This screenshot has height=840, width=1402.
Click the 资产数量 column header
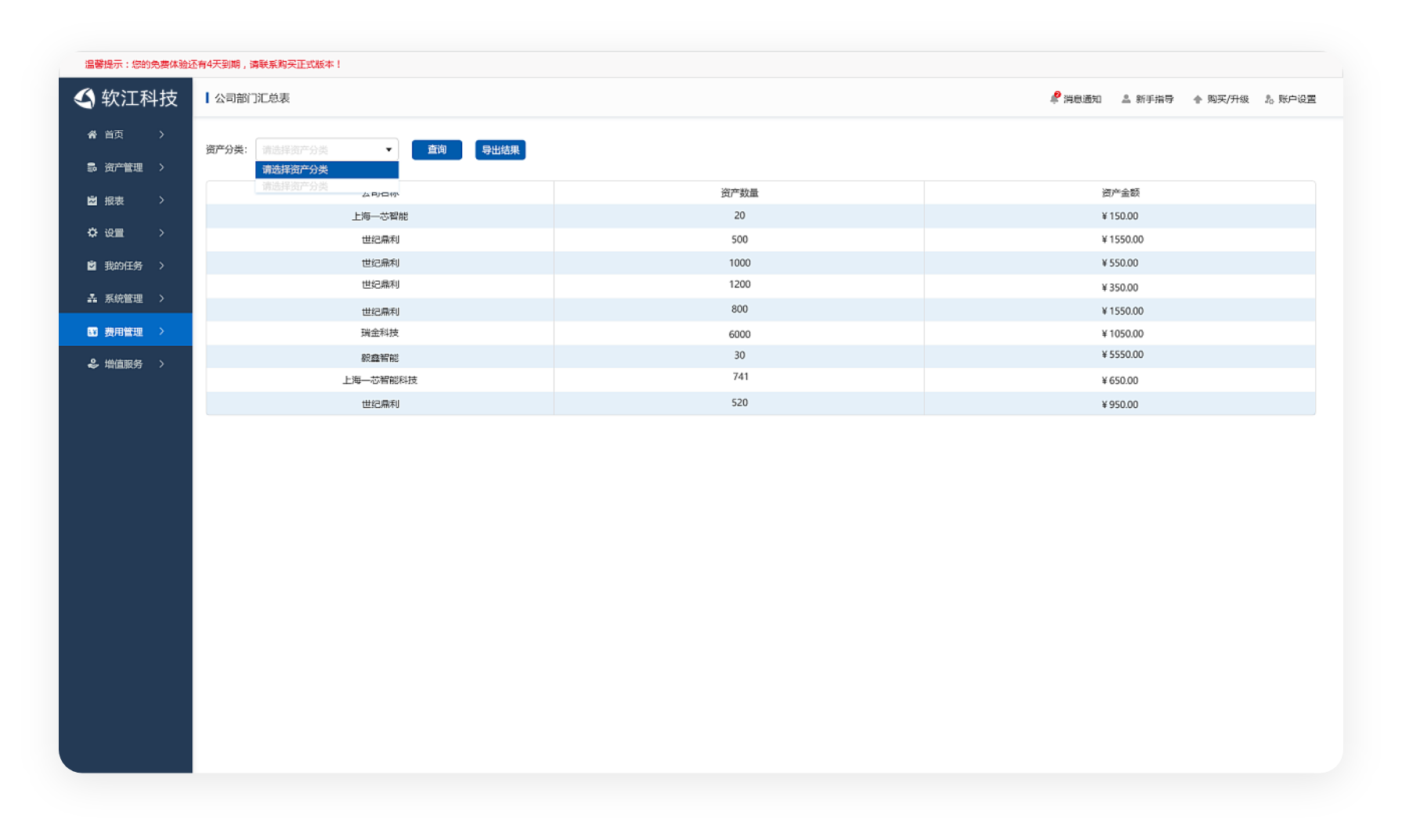[x=739, y=193]
